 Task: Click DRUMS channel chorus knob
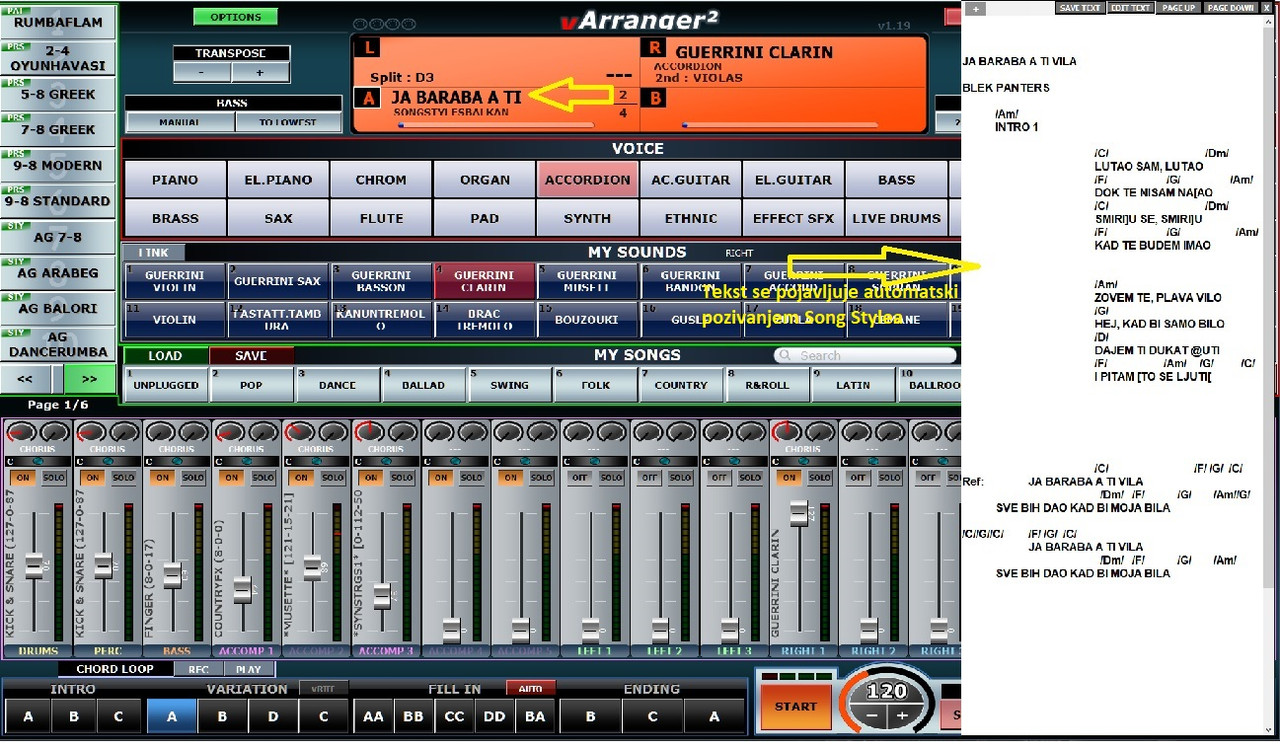pyautogui.click(x=22, y=432)
